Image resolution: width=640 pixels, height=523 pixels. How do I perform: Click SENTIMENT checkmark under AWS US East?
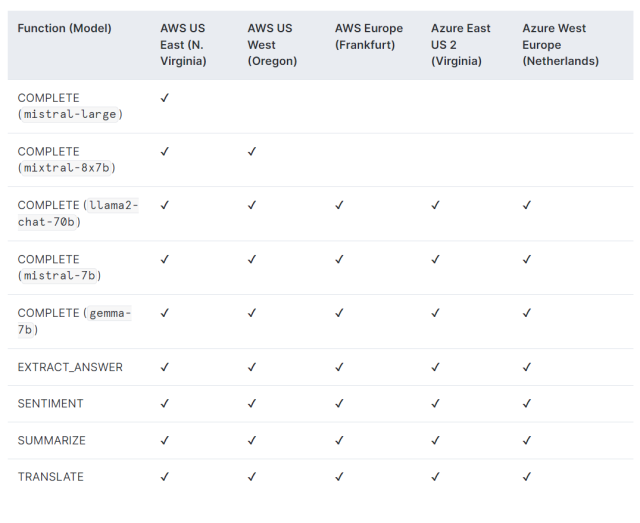pyautogui.click(x=164, y=403)
